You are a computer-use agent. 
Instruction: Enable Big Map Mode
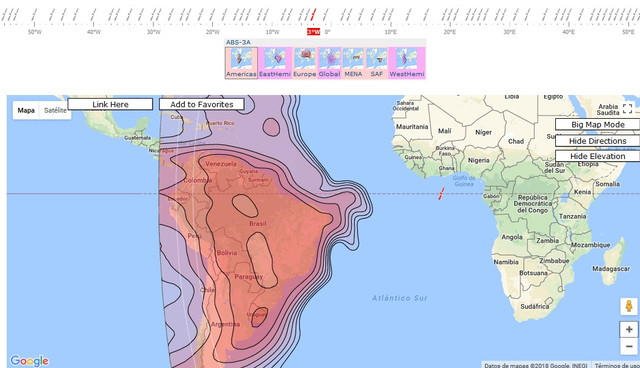click(x=598, y=124)
